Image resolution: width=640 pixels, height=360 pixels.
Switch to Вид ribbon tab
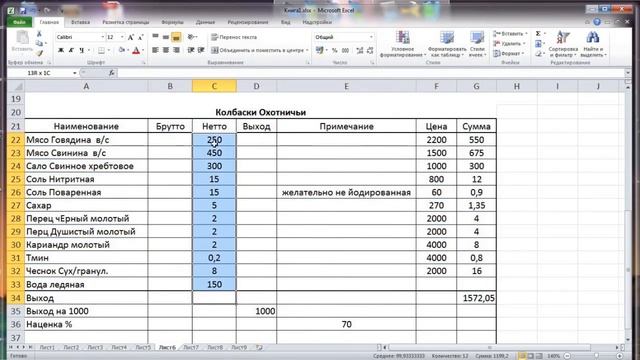286,22
